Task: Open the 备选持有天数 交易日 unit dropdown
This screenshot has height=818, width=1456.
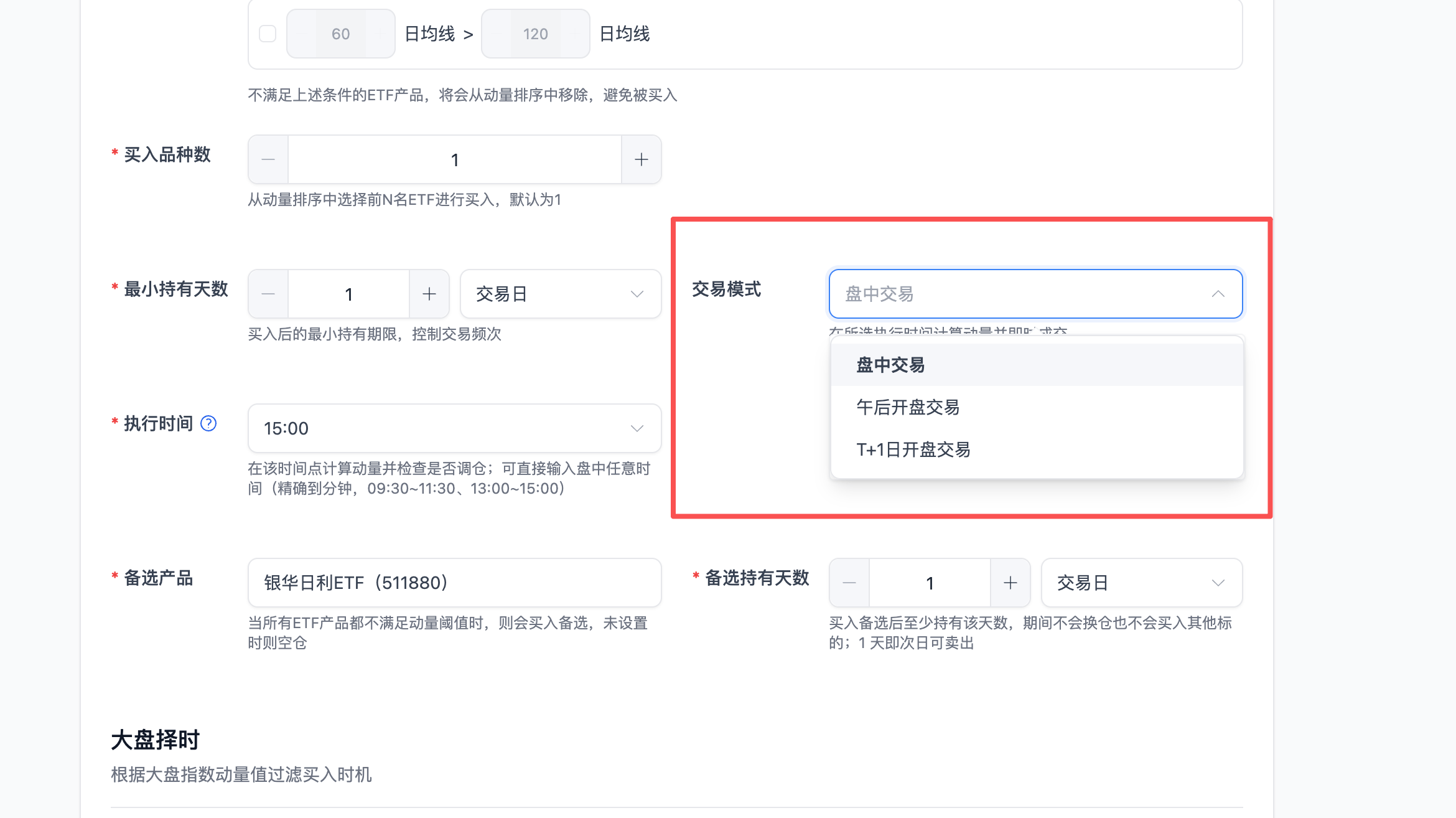Action: [x=1142, y=583]
